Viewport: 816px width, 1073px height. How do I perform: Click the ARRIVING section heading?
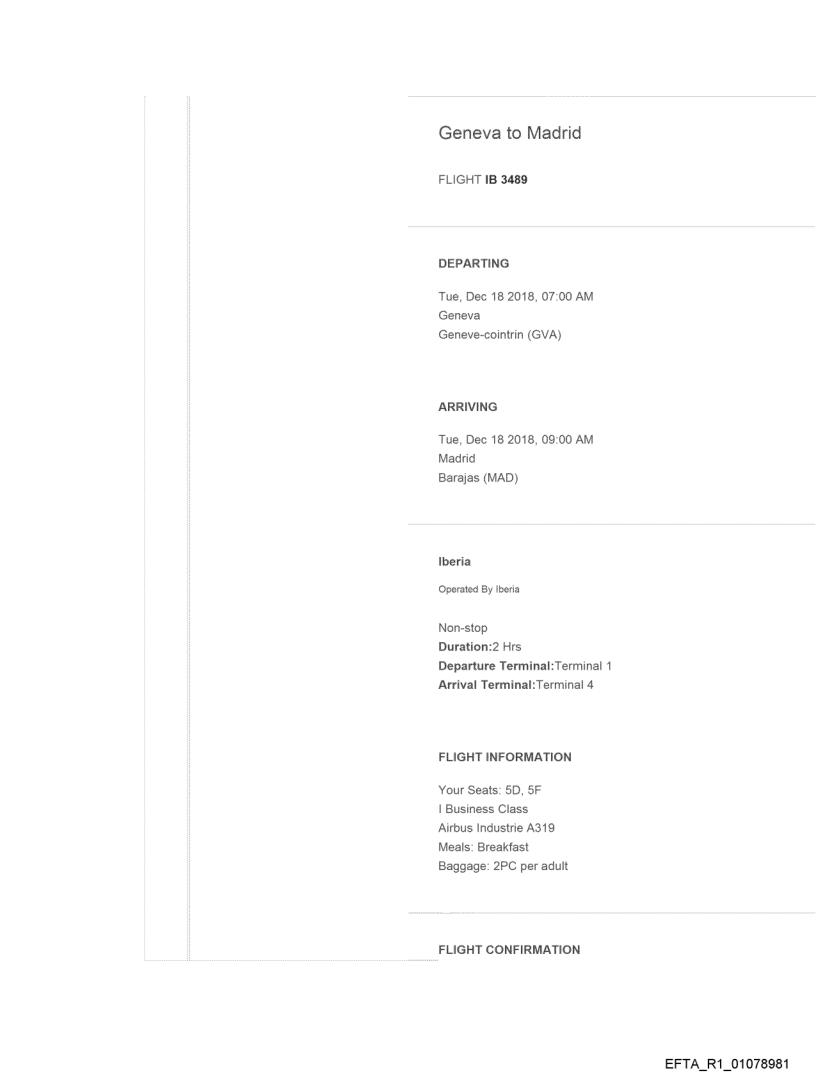[468, 407]
